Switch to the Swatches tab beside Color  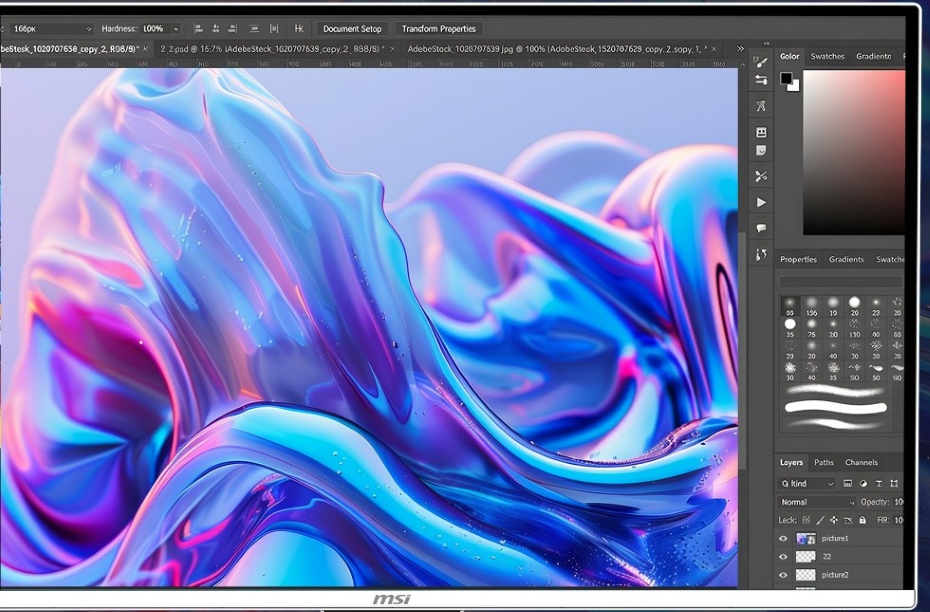pos(827,56)
